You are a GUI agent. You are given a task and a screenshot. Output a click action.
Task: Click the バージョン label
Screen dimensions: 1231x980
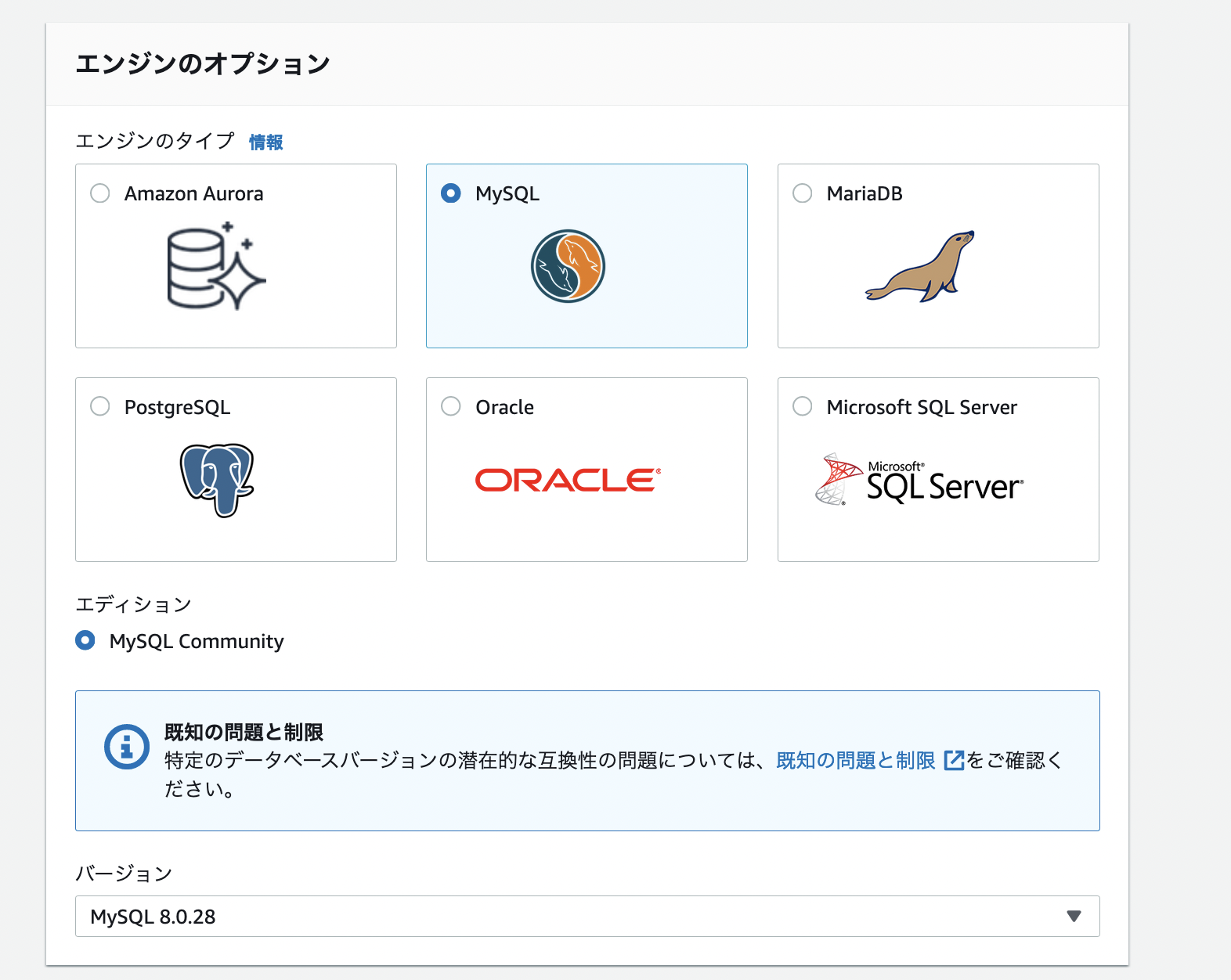click(124, 874)
